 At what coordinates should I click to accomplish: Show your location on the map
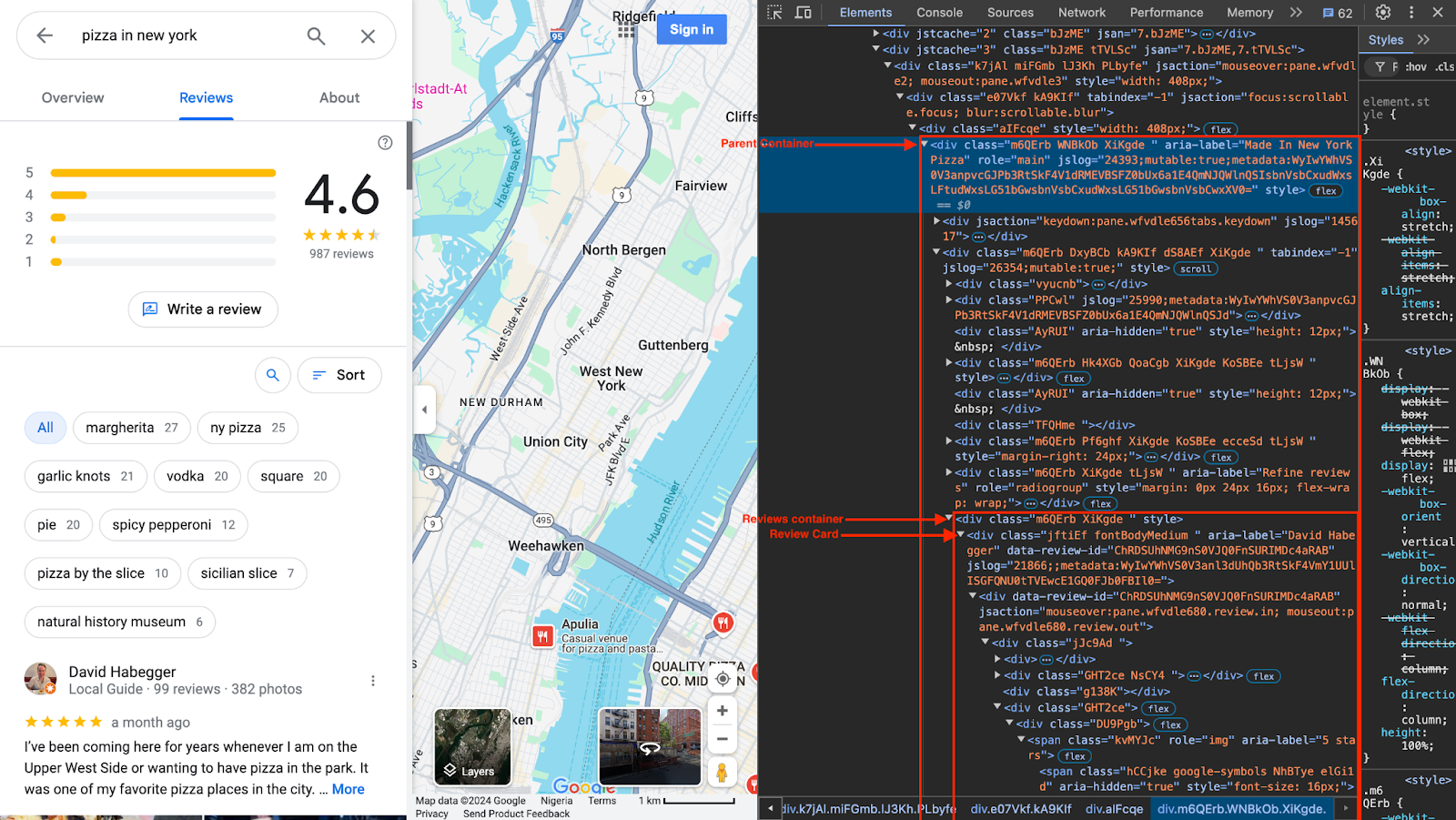pos(723,679)
